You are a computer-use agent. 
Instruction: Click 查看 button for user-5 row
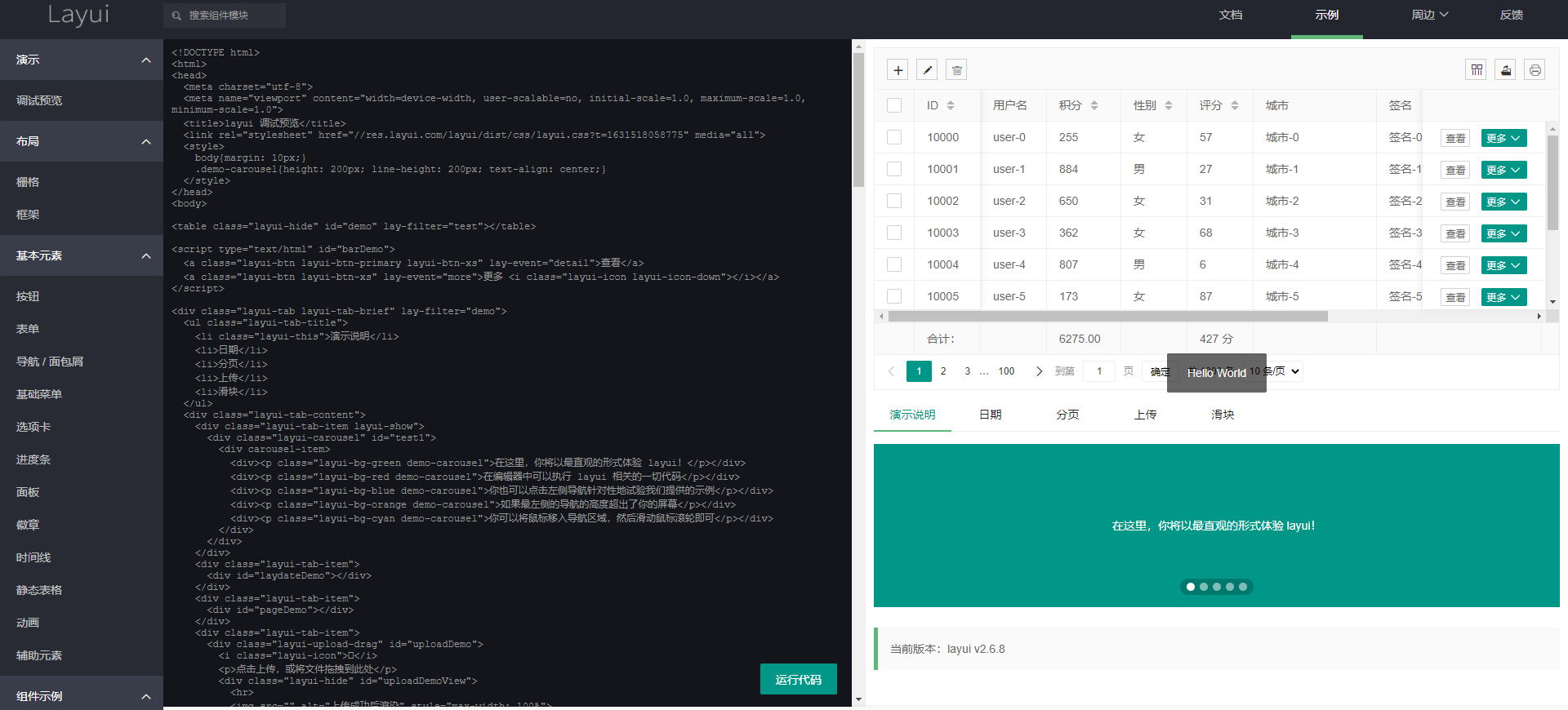(1455, 297)
